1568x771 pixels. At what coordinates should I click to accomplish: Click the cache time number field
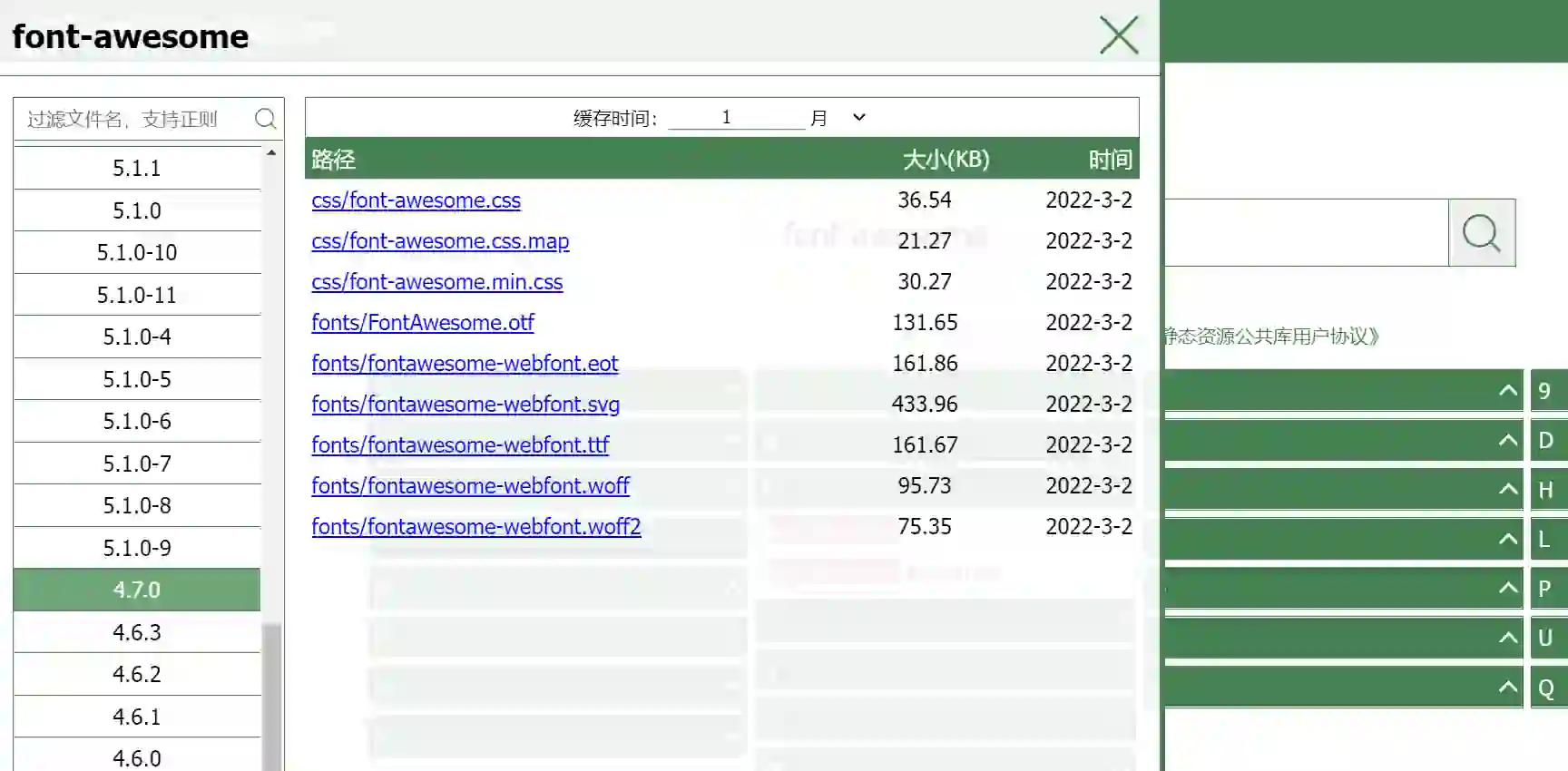735,118
